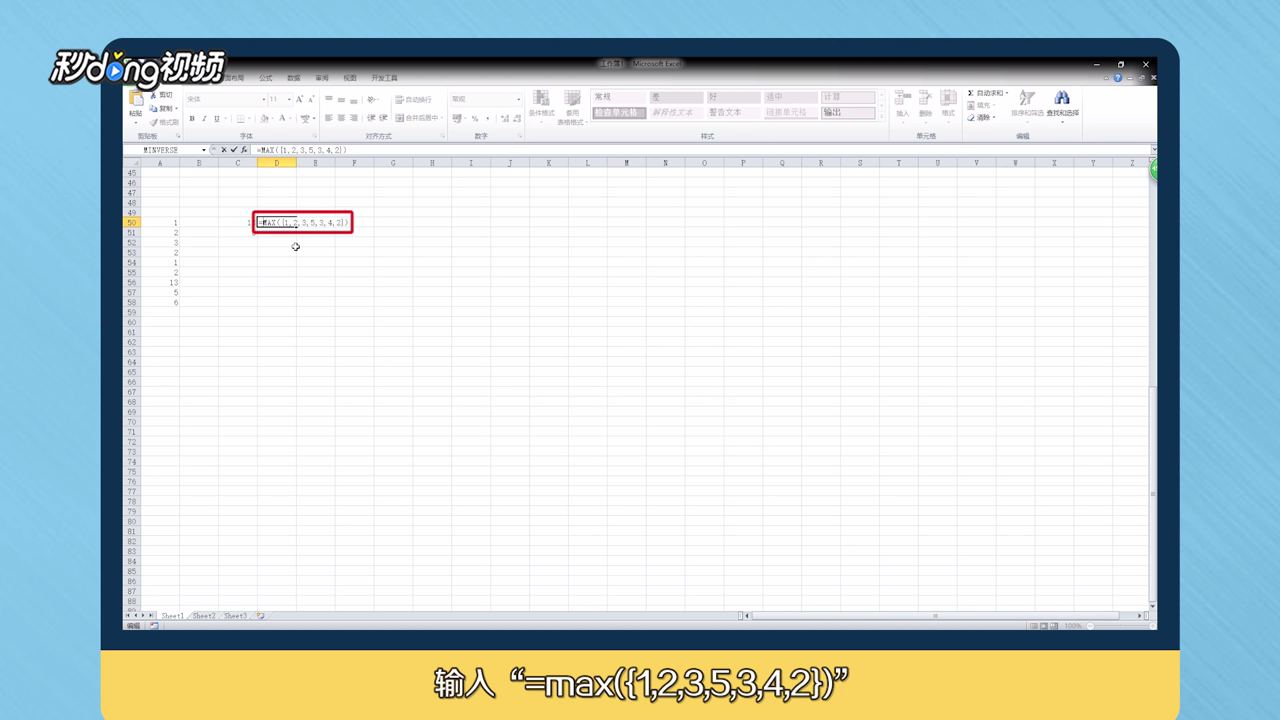Toggle italic formatting
1280x720 pixels.
(204, 118)
